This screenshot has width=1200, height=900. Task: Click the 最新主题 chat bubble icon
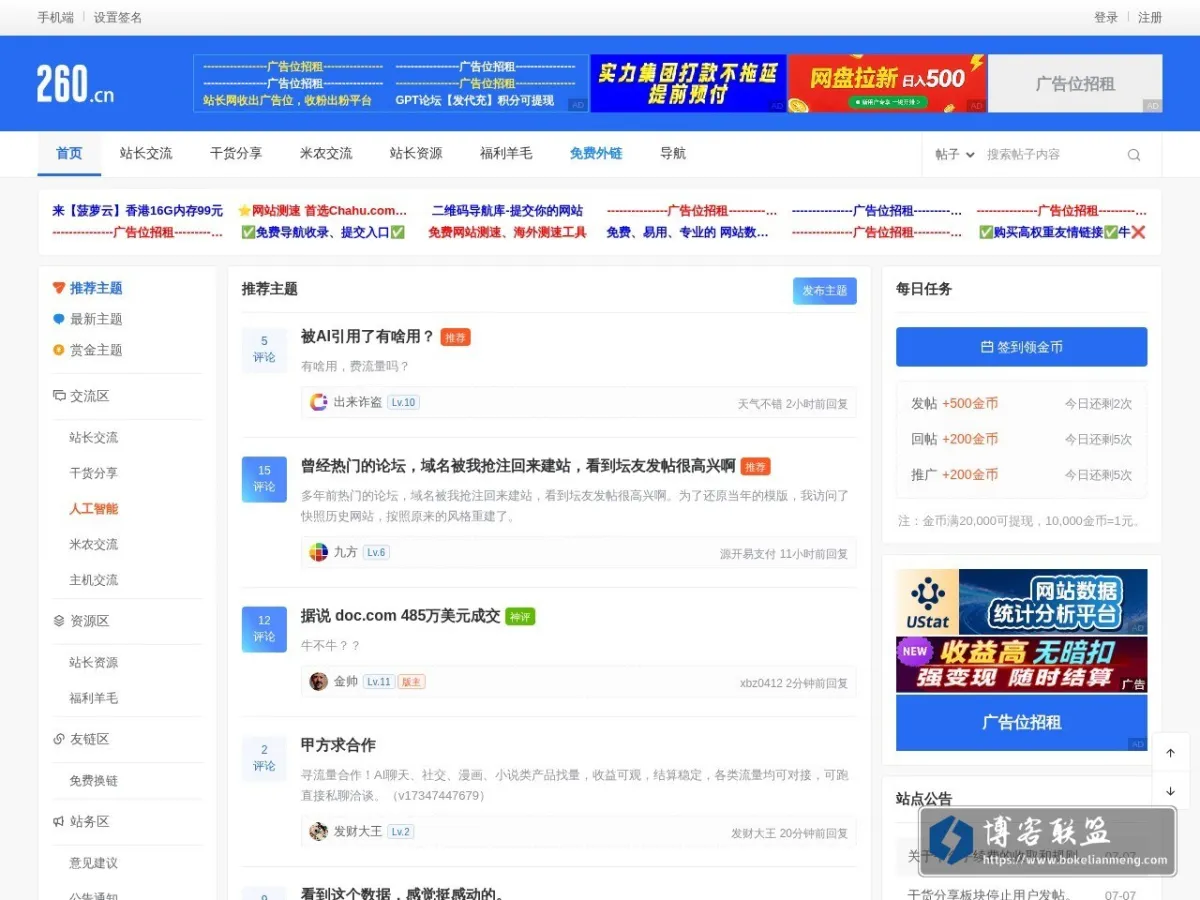[59, 319]
